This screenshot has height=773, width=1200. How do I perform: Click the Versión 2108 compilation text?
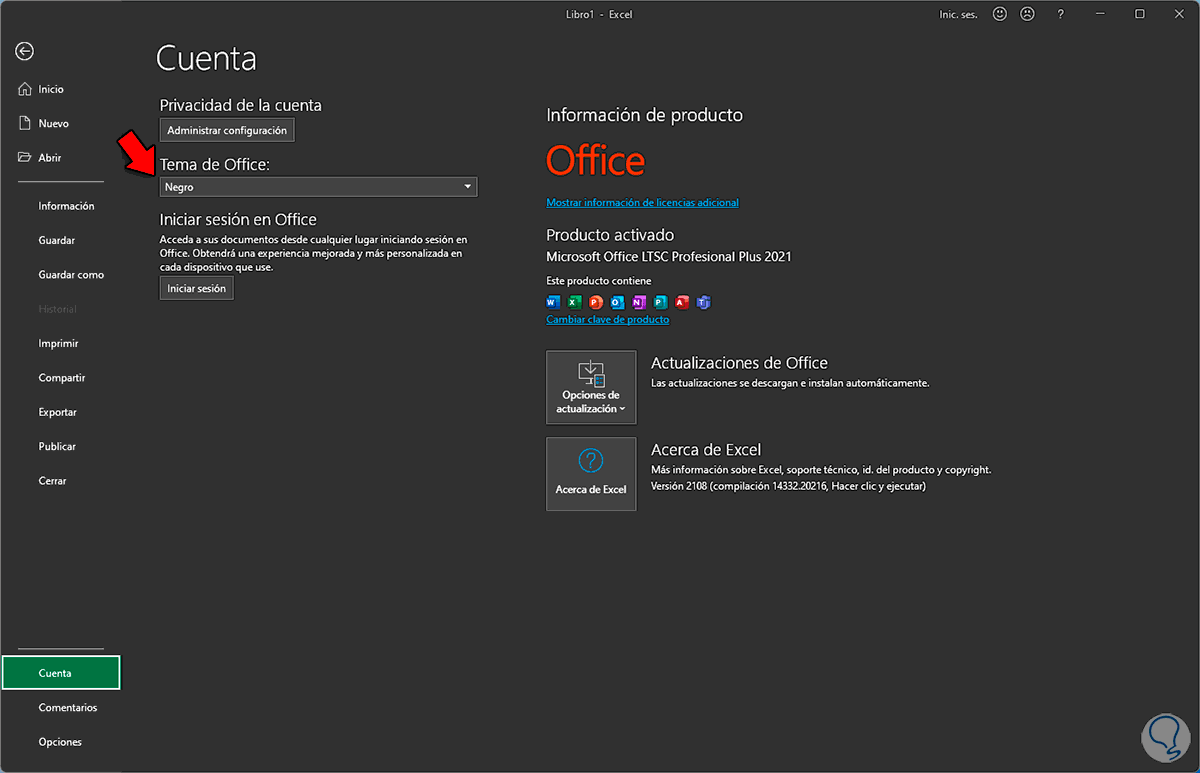tap(789, 487)
